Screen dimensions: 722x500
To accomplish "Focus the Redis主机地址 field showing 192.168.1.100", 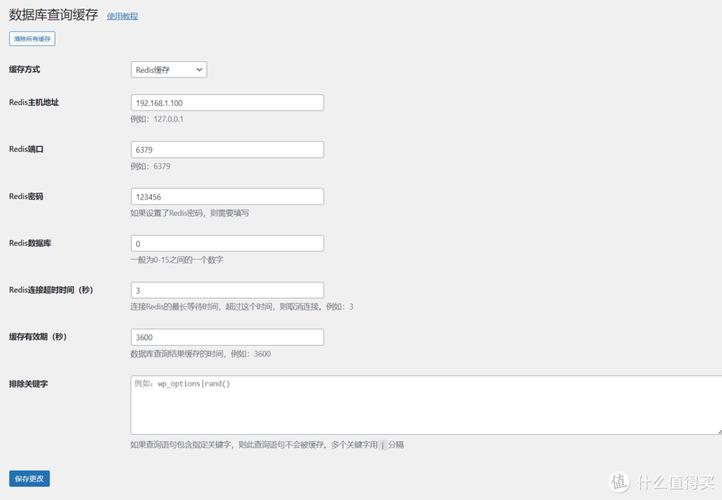I will pyautogui.click(x=227, y=103).
